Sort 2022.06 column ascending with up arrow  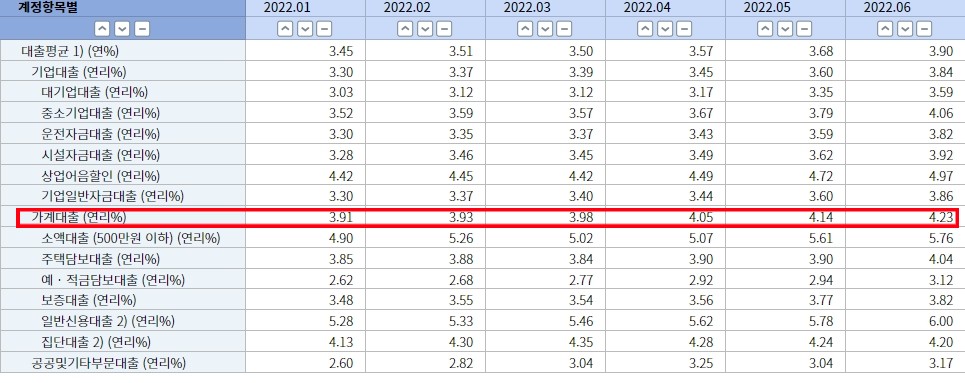point(885,29)
